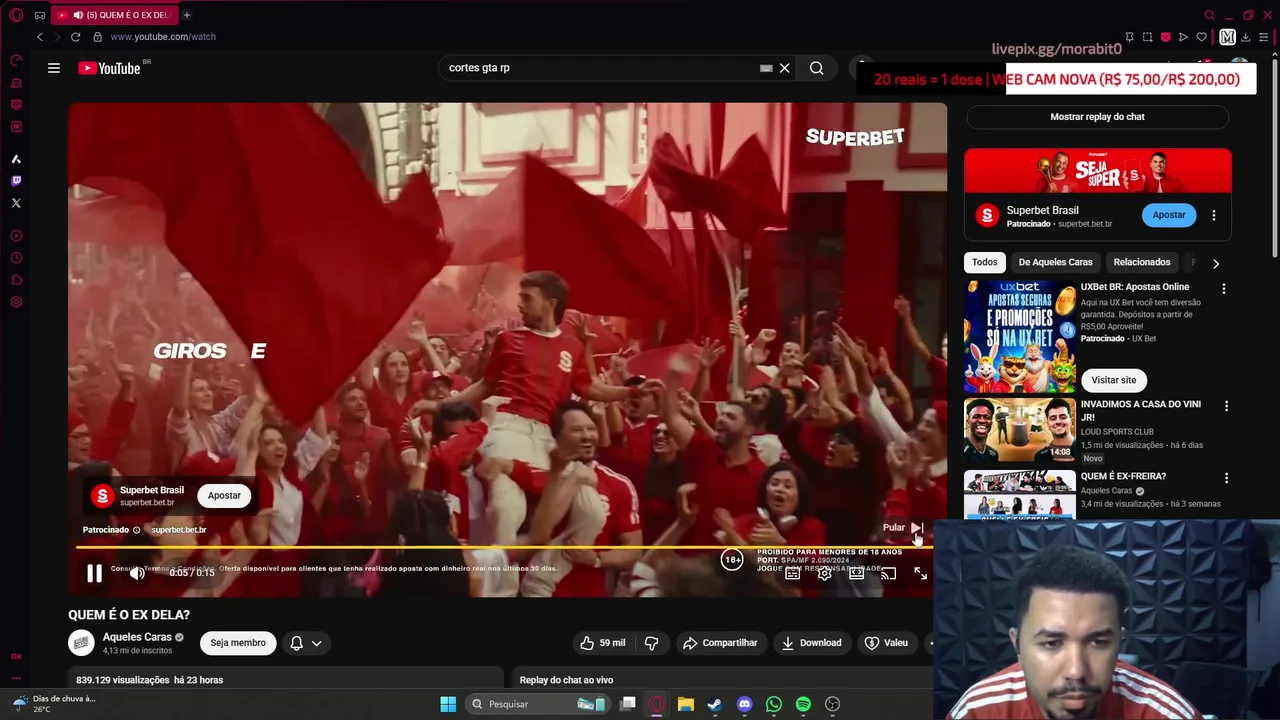Open the Windows Start menu
The height and width of the screenshot is (720, 1280).
(x=448, y=704)
